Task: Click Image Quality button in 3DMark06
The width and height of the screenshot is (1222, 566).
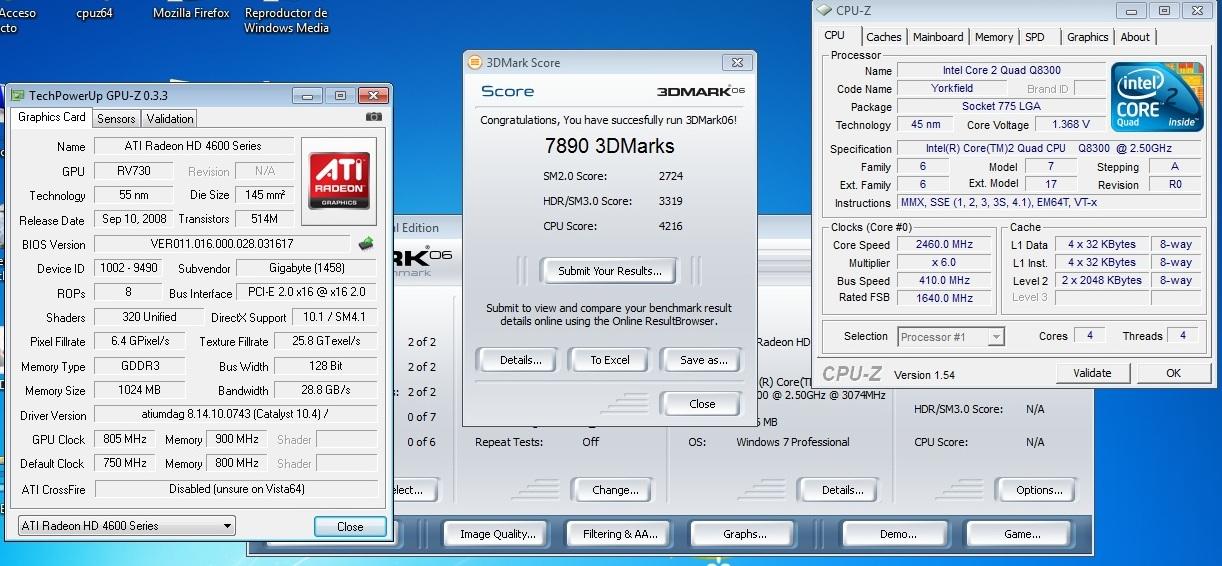Action: (x=497, y=534)
